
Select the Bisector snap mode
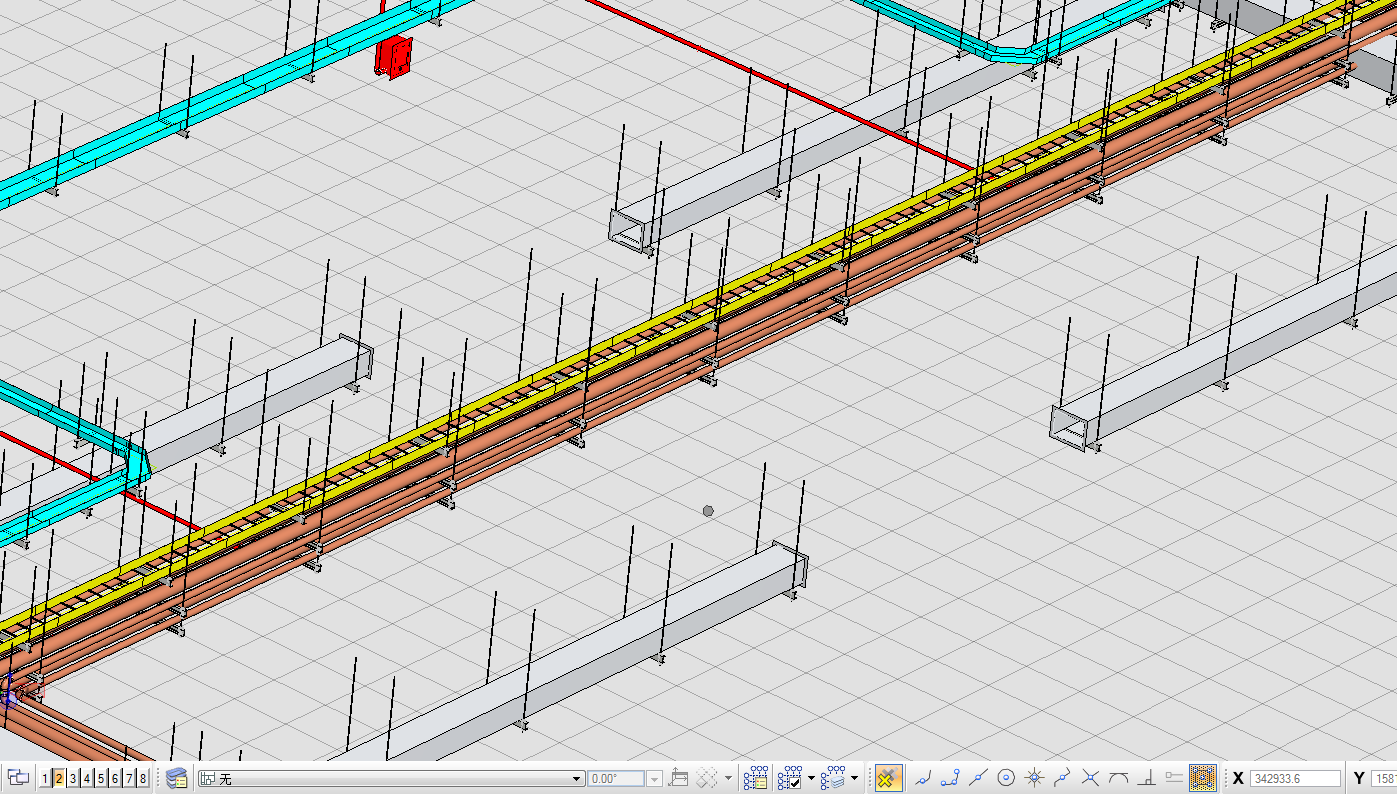point(1063,778)
